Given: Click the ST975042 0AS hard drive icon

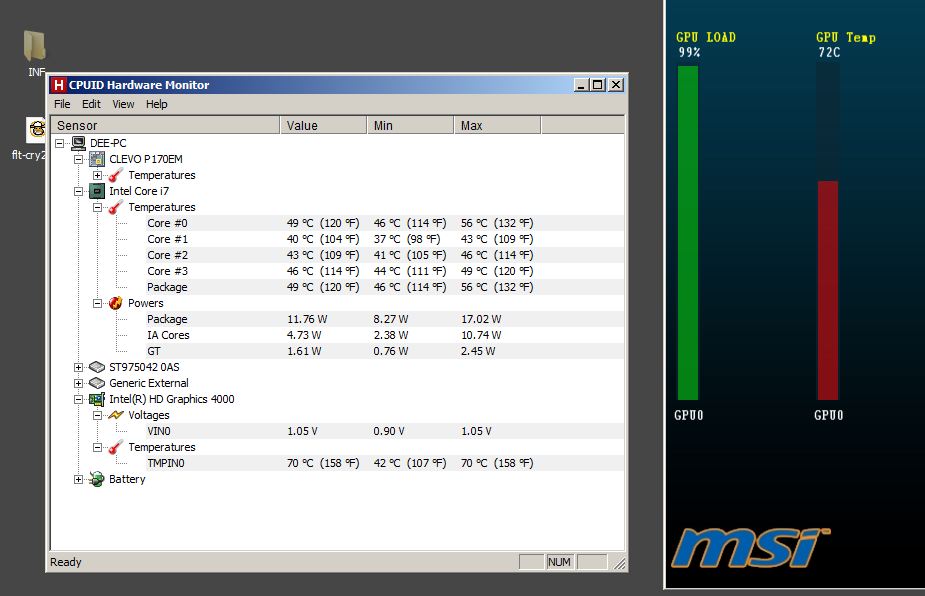Looking at the screenshot, I should (97, 367).
